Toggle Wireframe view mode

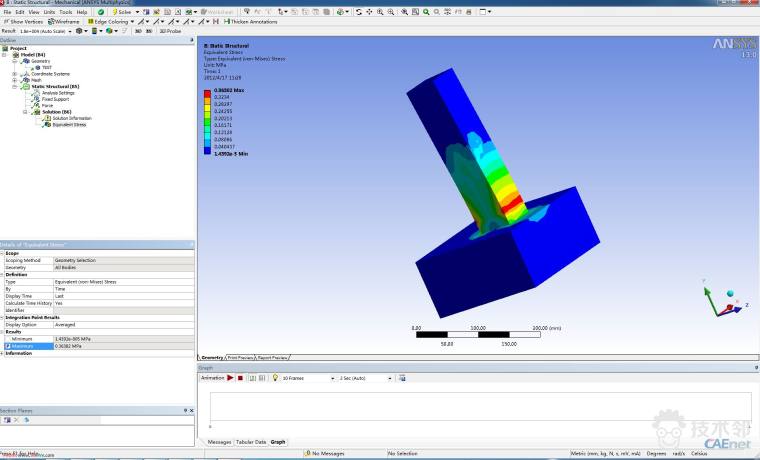point(65,21)
